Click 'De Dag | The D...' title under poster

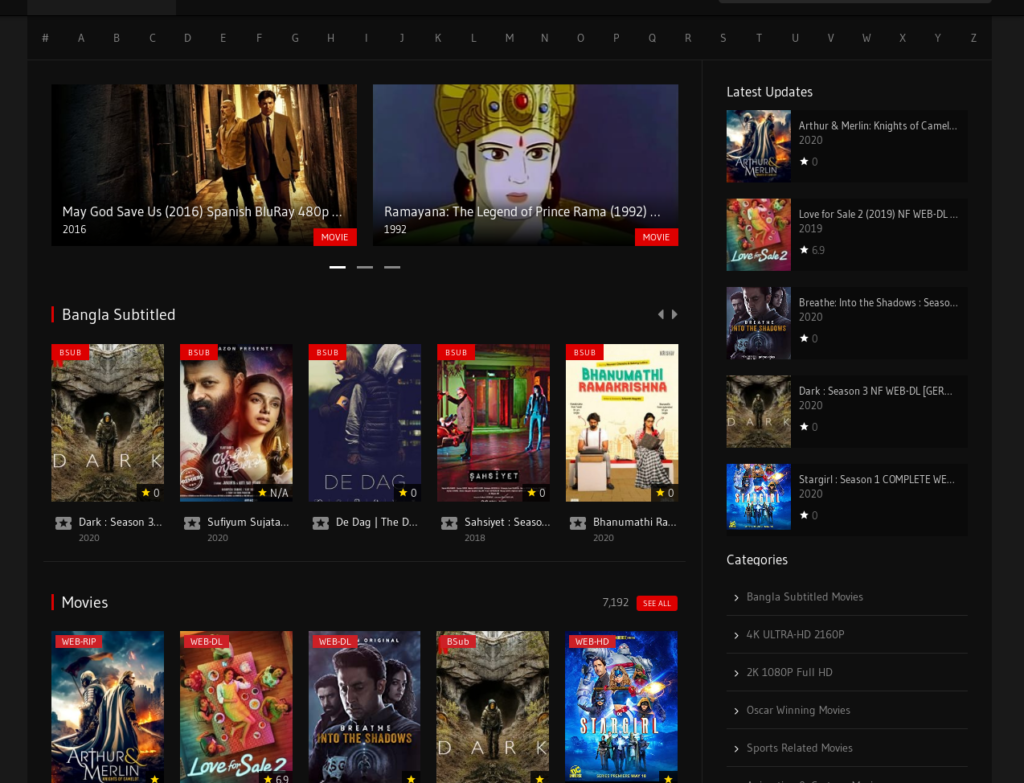pos(376,522)
